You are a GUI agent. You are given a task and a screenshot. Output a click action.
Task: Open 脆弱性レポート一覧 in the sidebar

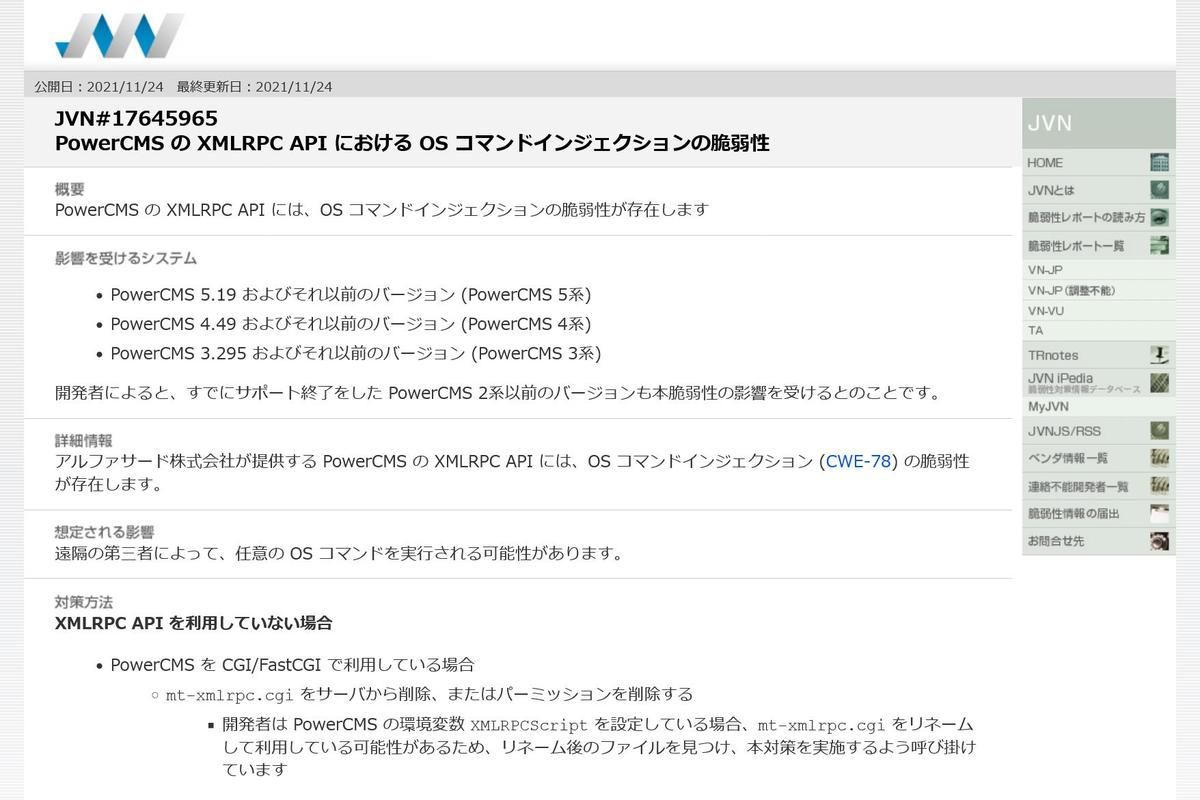point(1098,245)
